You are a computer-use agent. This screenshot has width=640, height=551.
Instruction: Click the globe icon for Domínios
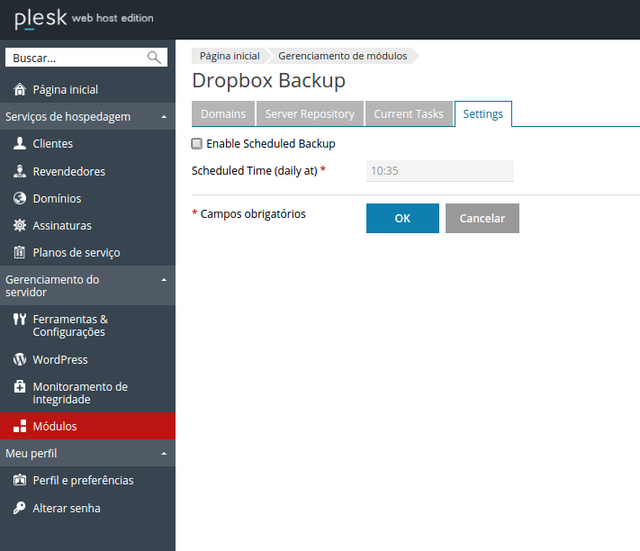pos(19,199)
